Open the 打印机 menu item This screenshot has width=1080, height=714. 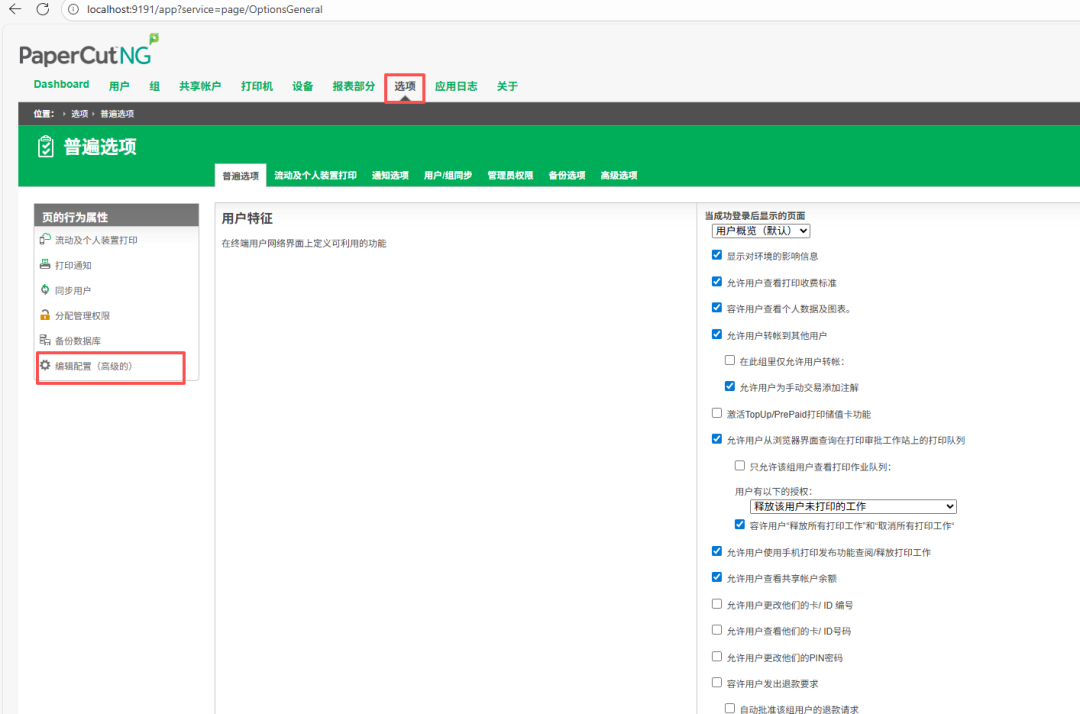[x=256, y=86]
